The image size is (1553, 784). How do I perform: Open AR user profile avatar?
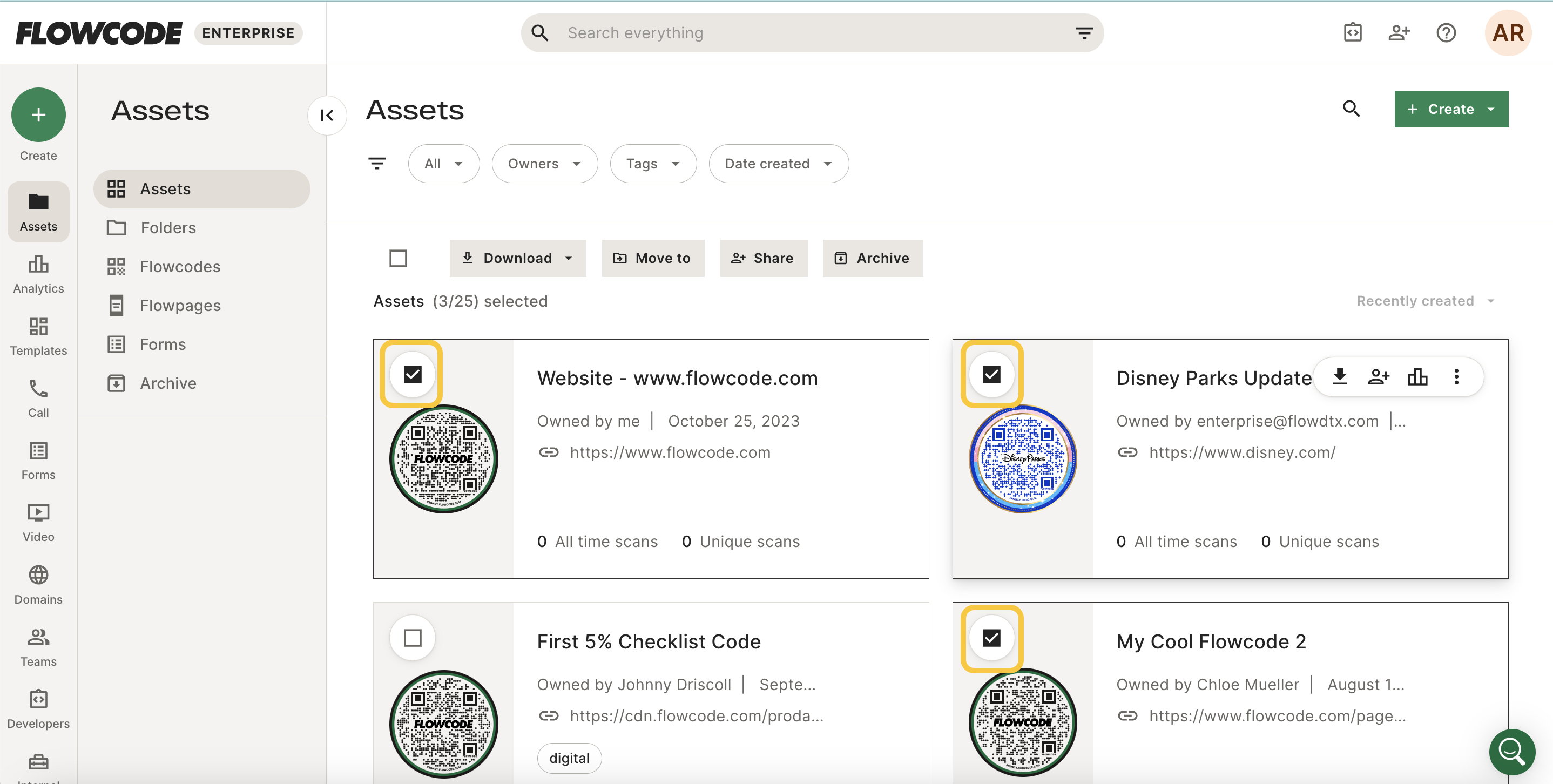pyautogui.click(x=1508, y=32)
